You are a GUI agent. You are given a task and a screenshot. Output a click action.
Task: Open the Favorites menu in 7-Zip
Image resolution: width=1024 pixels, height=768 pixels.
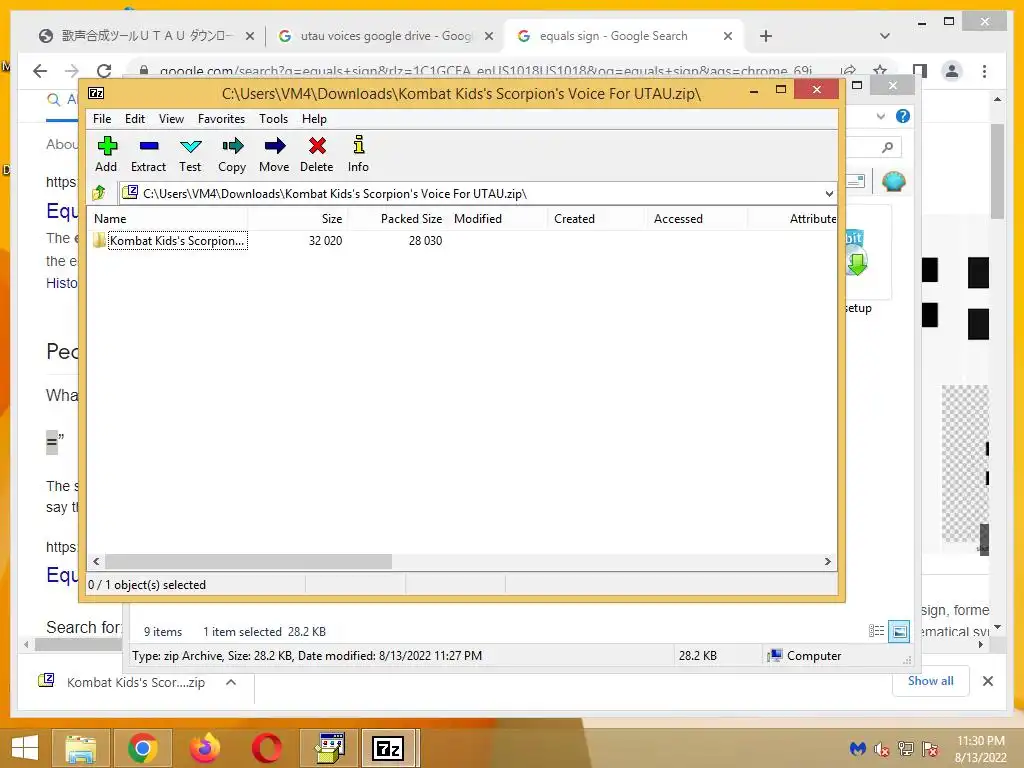[221, 119]
